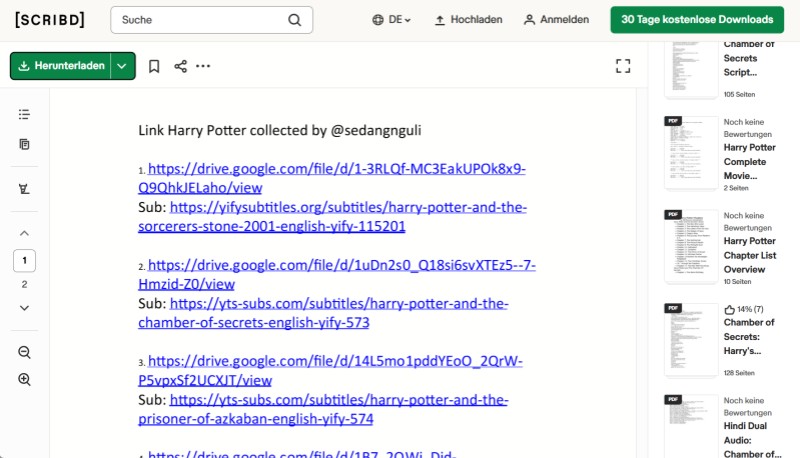
Task: Click the Herunterladen download button
Action: (x=61, y=66)
